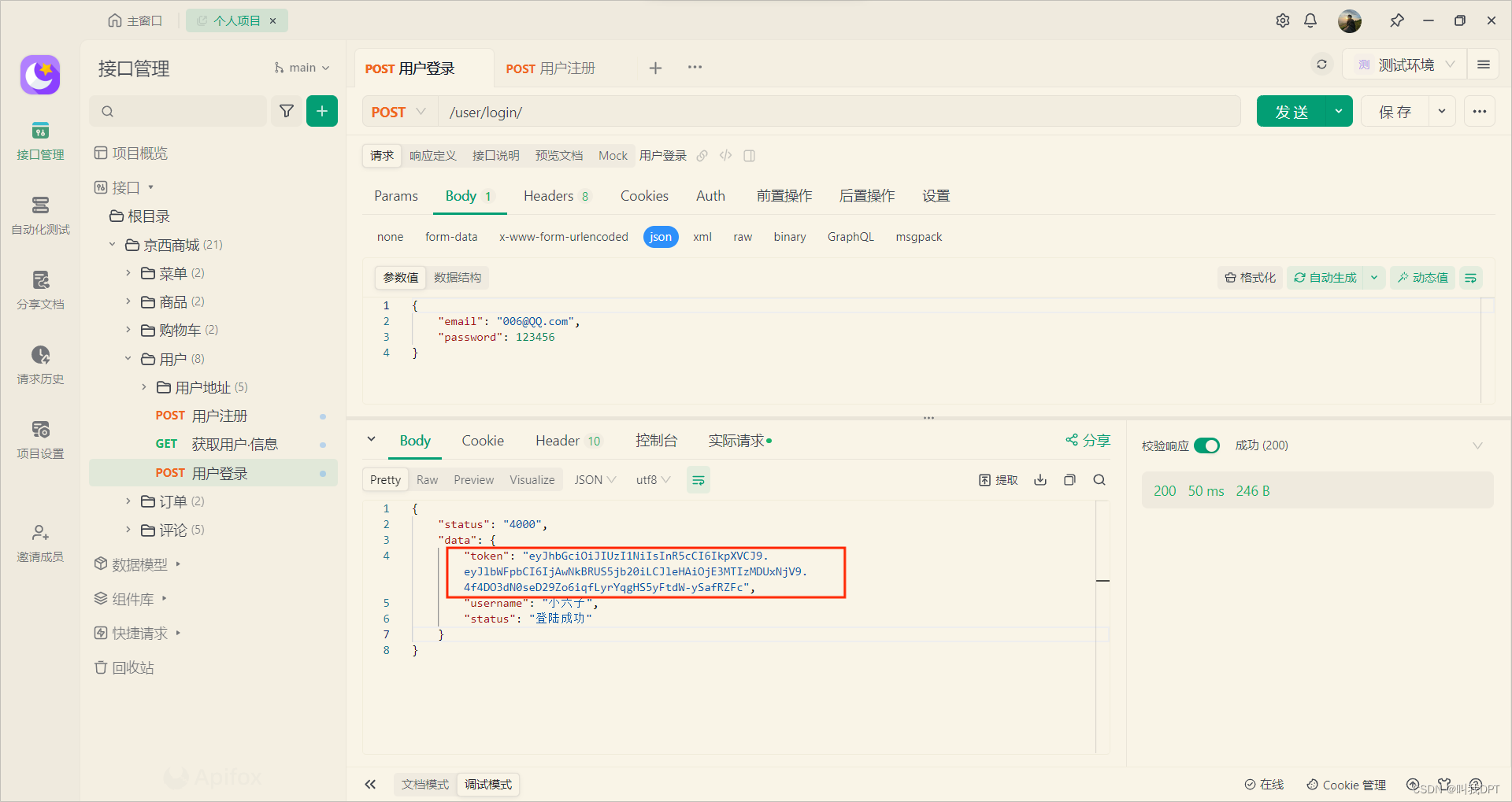The width and height of the screenshot is (1512, 802).
Task: Open the 发送 button dropdown arrow
Action: point(1339,112)
